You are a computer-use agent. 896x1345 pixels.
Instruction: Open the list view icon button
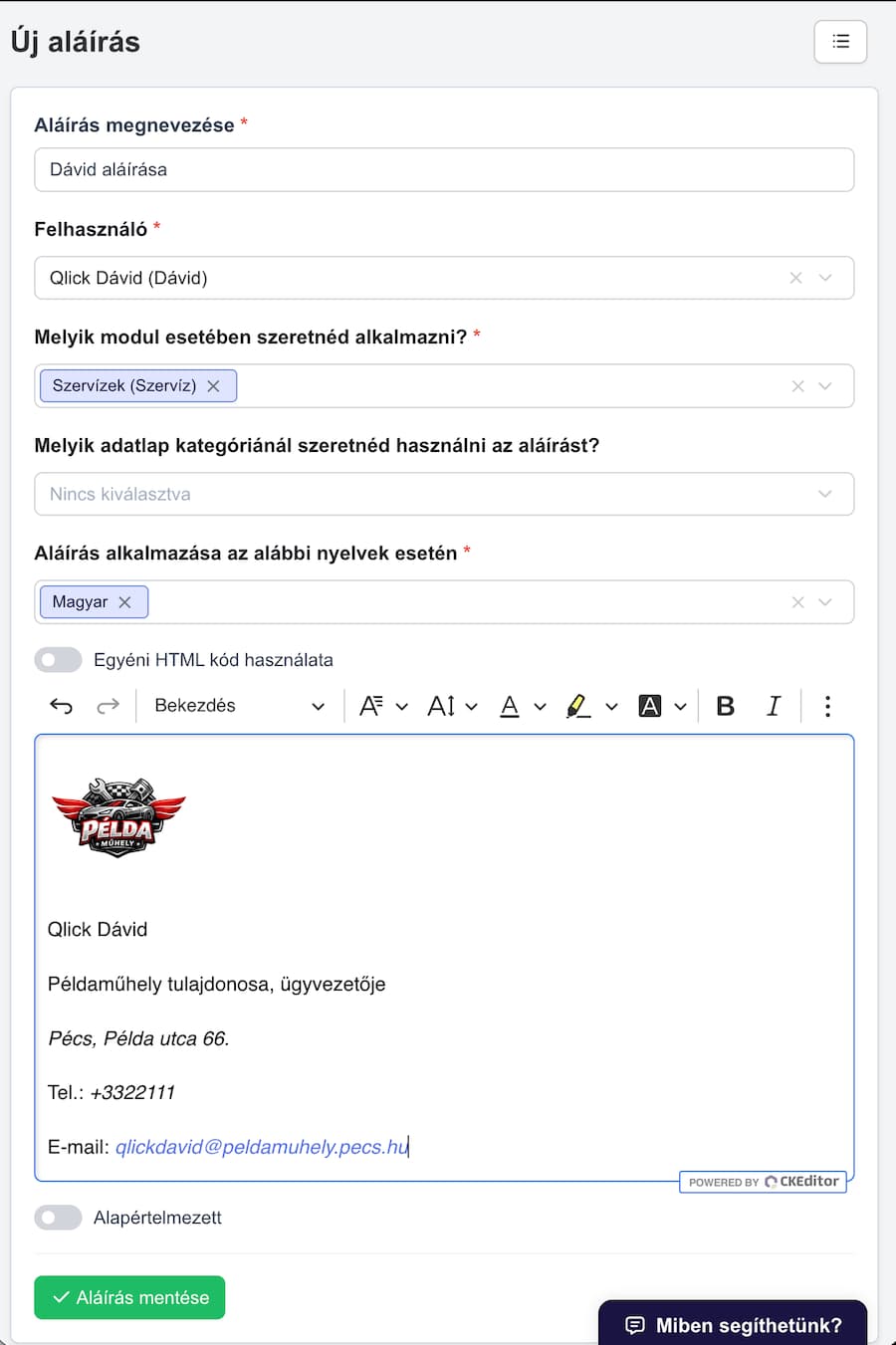click(x=840, y=42)
